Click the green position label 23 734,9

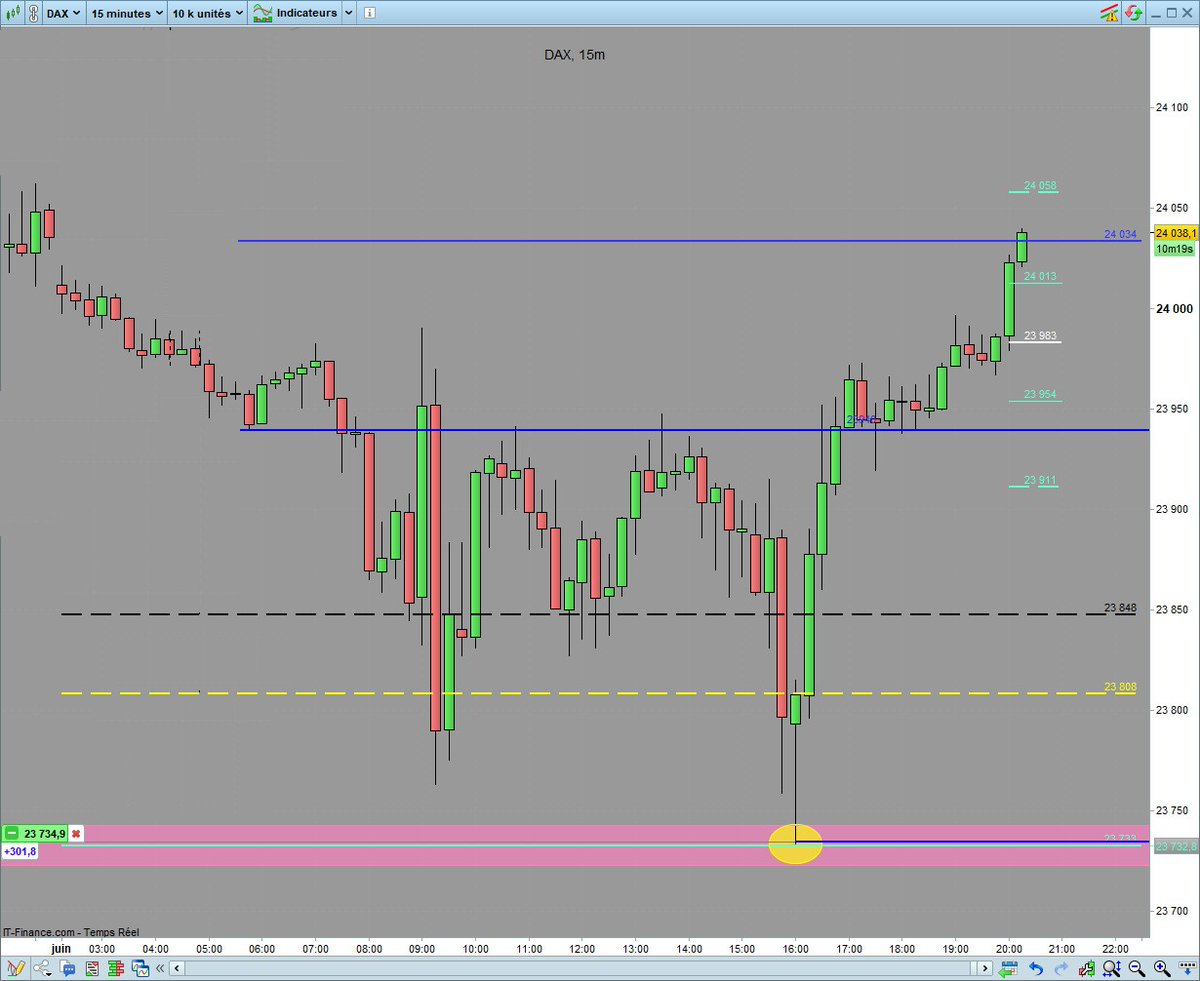[x=35, y=833]
